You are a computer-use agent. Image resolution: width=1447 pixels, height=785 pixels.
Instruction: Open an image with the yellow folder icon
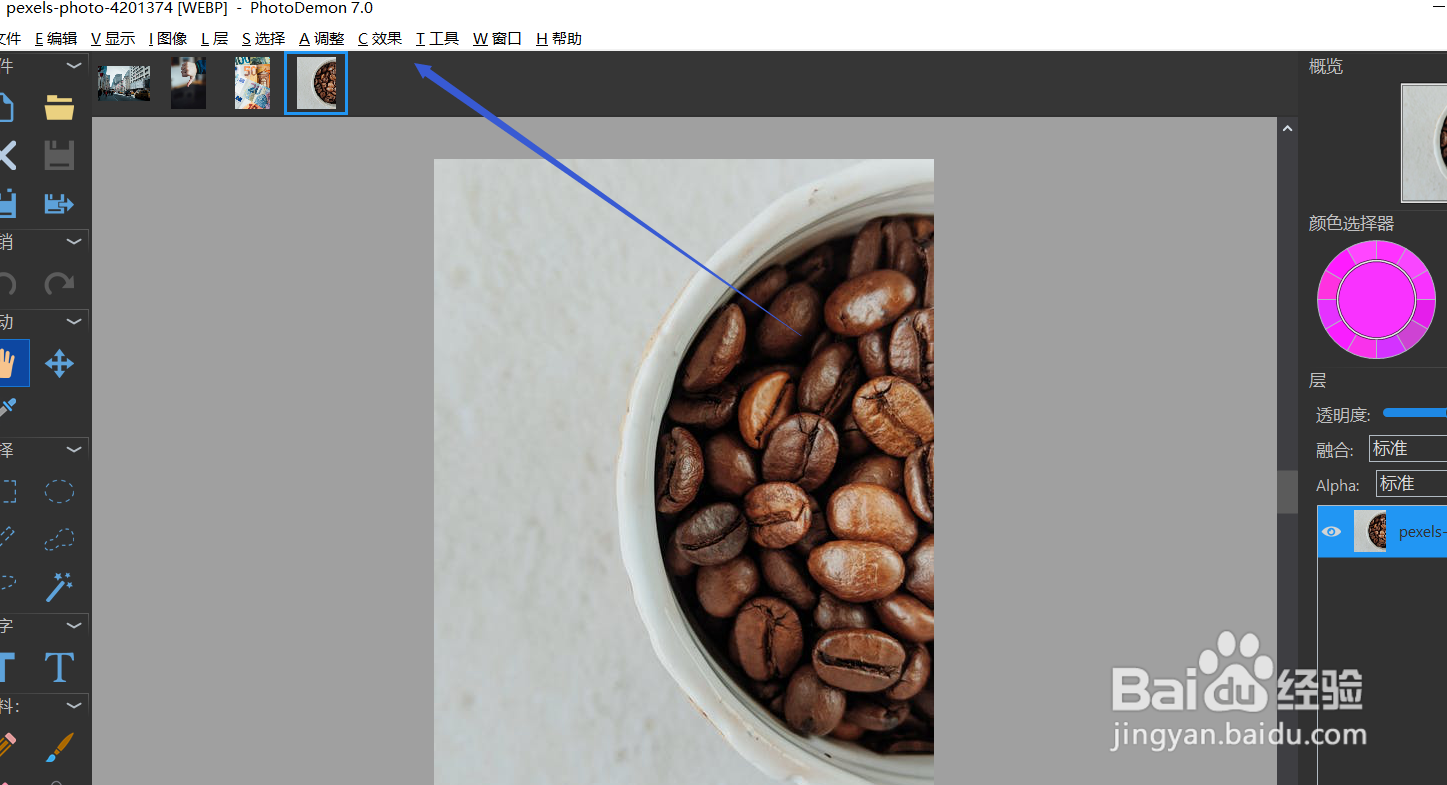59,107
